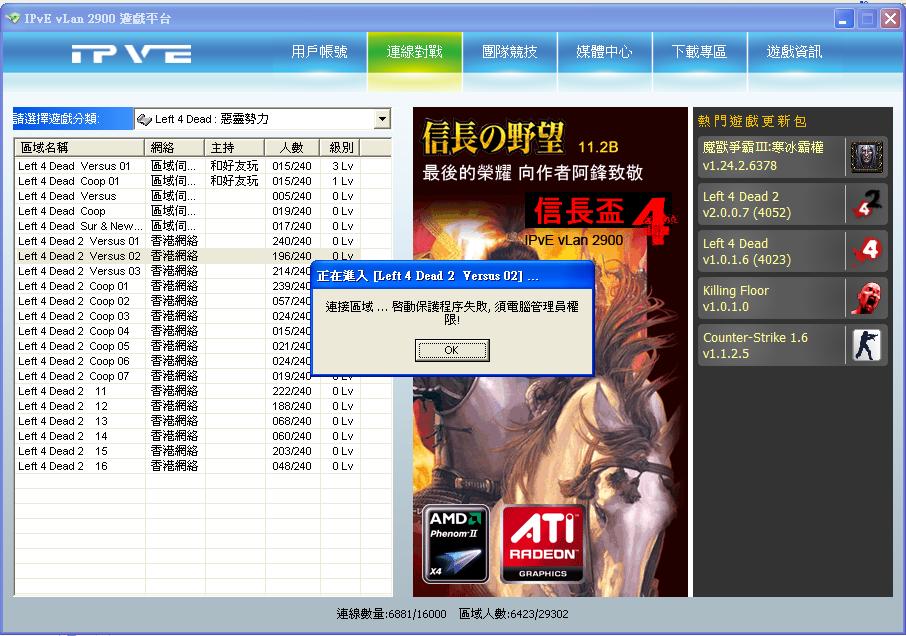Click the Warcraft III update pack icon

pos(867,157)
